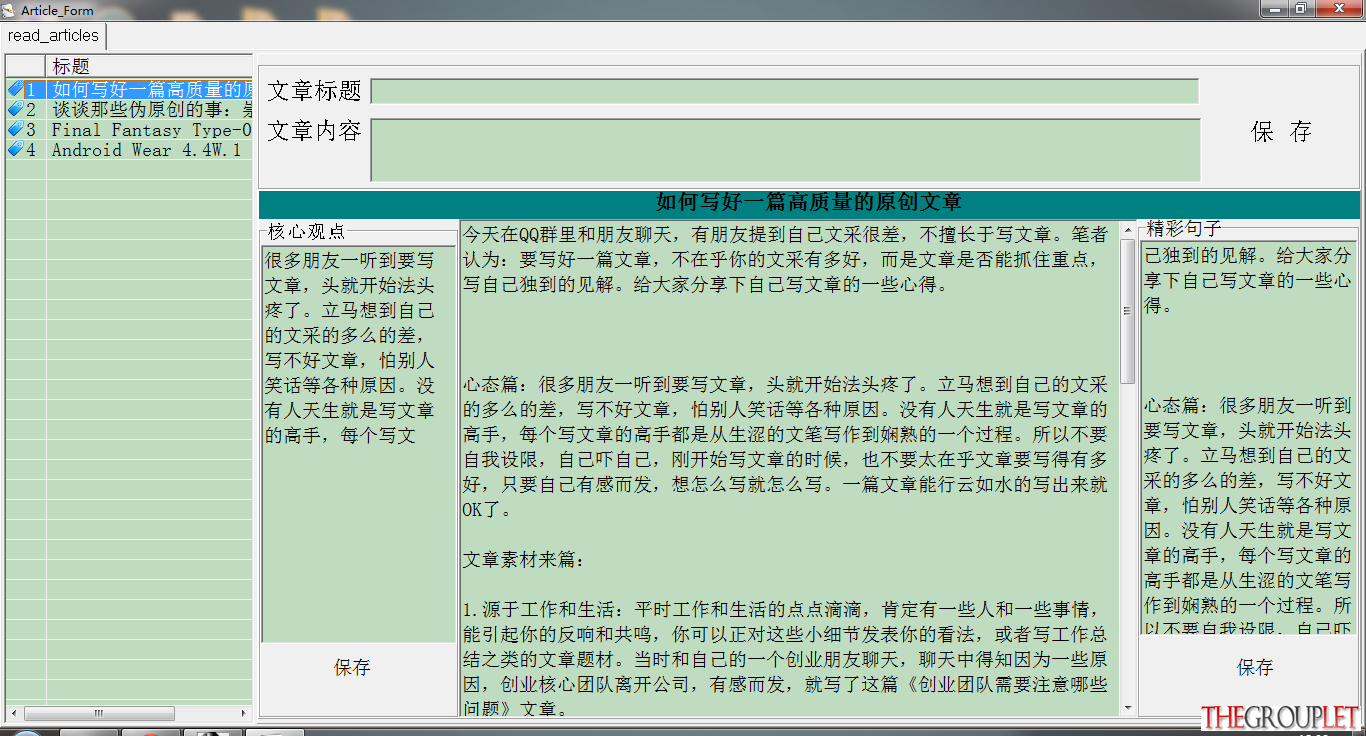Click the article body paragraph starting 1.源于工作和生活
1366x736 pixels.
coord(785,660)
